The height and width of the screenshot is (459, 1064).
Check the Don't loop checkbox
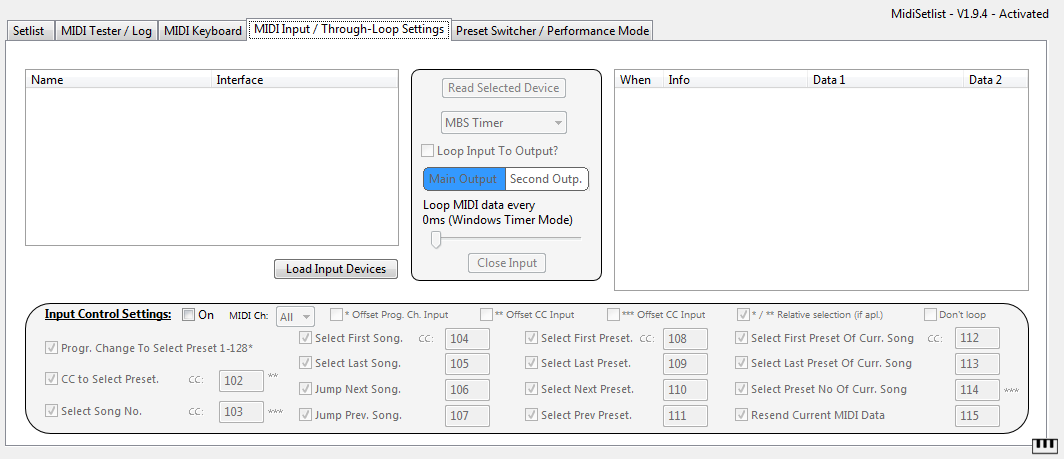[930, 314]
